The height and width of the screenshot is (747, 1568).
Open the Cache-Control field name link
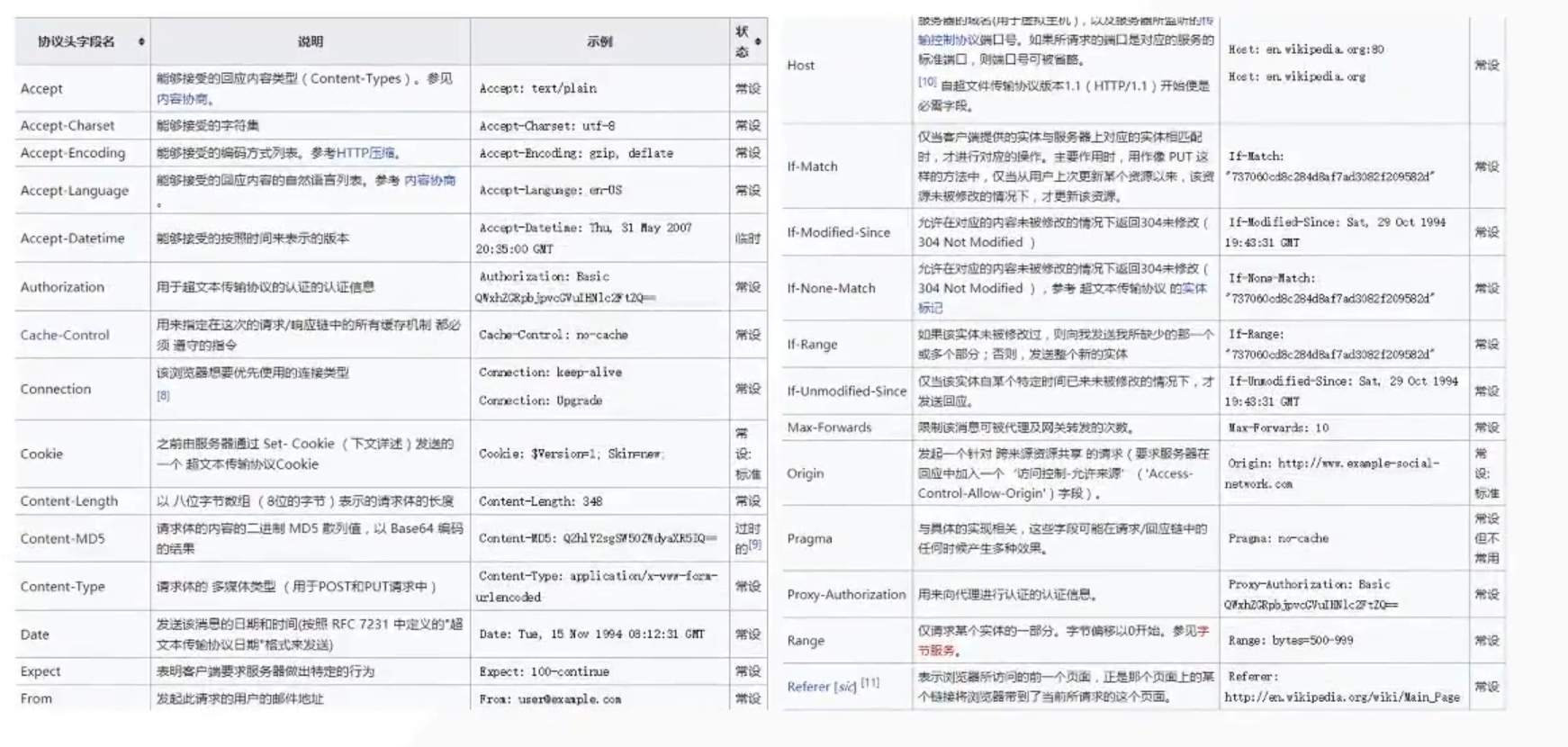click(x=65, y=335)
